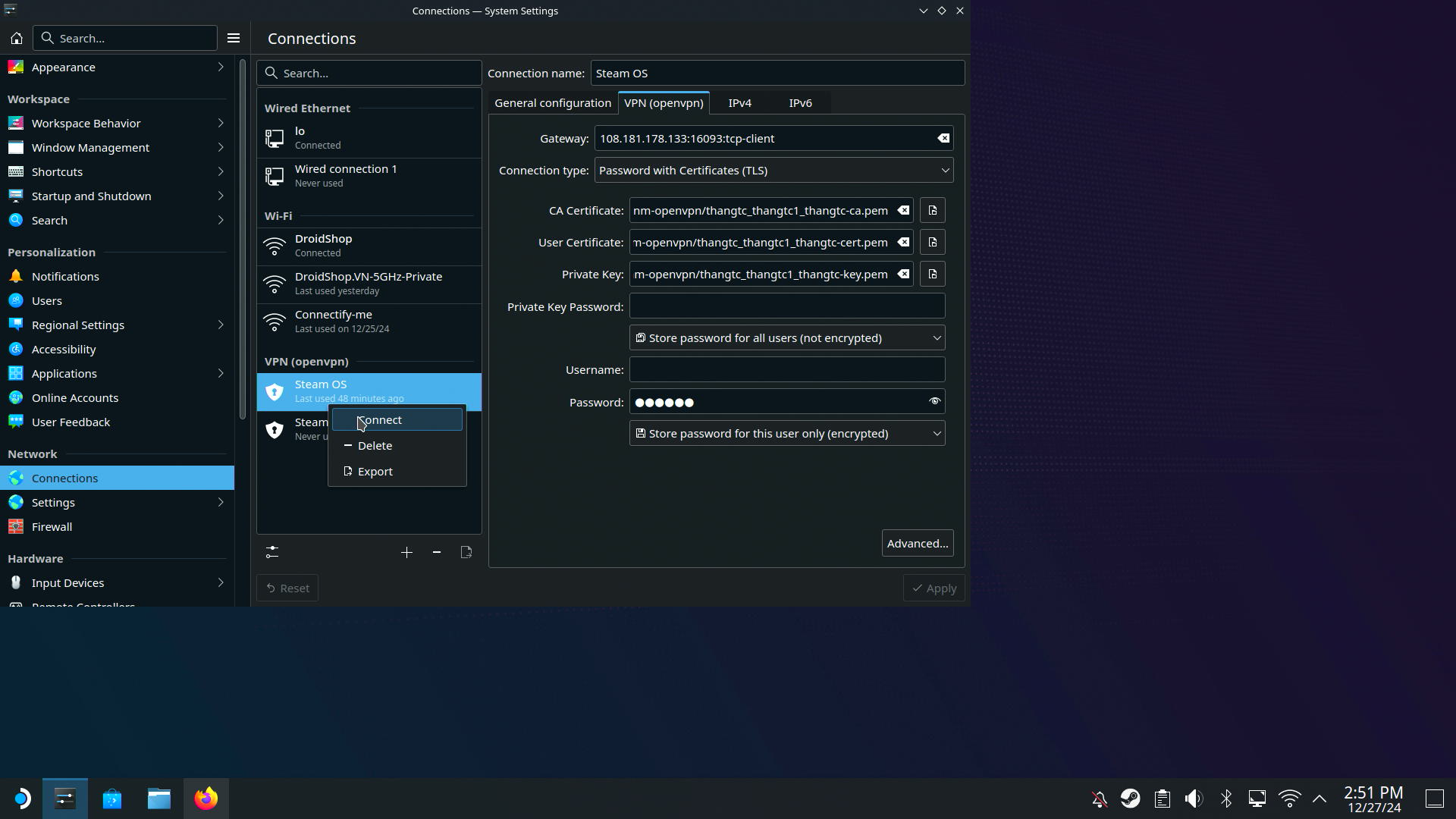Image resolution: width=1456 pixels, height=819 pixels.
Task: Add a new connection with plus icon
Action: click(406, 553)
